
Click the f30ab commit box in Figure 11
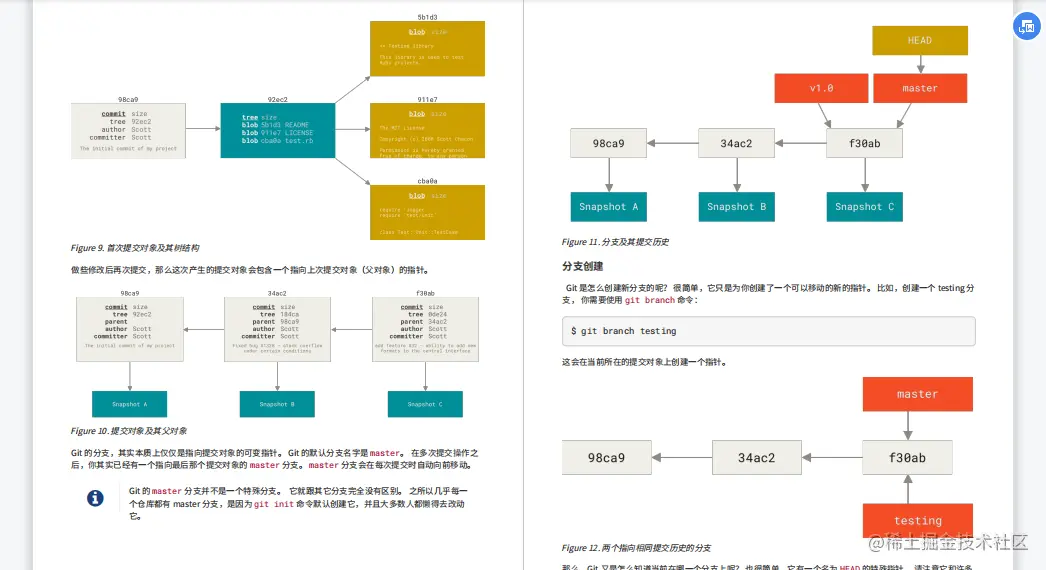tap(865, 144)
